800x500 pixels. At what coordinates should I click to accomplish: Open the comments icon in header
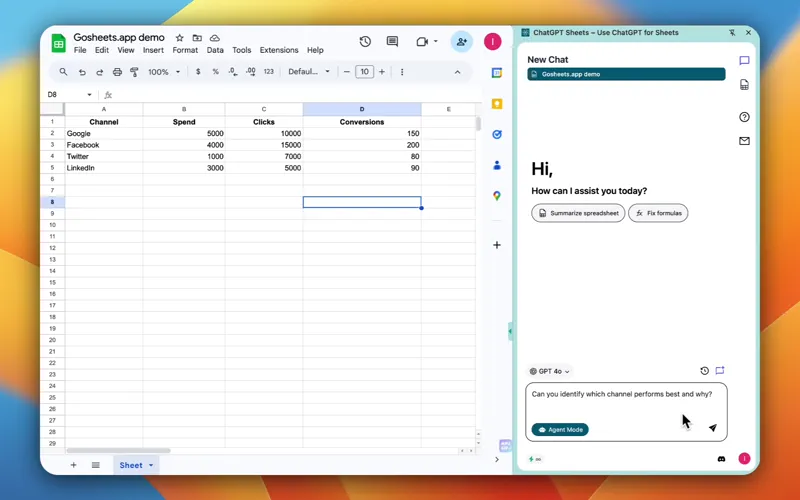point(392,42)
